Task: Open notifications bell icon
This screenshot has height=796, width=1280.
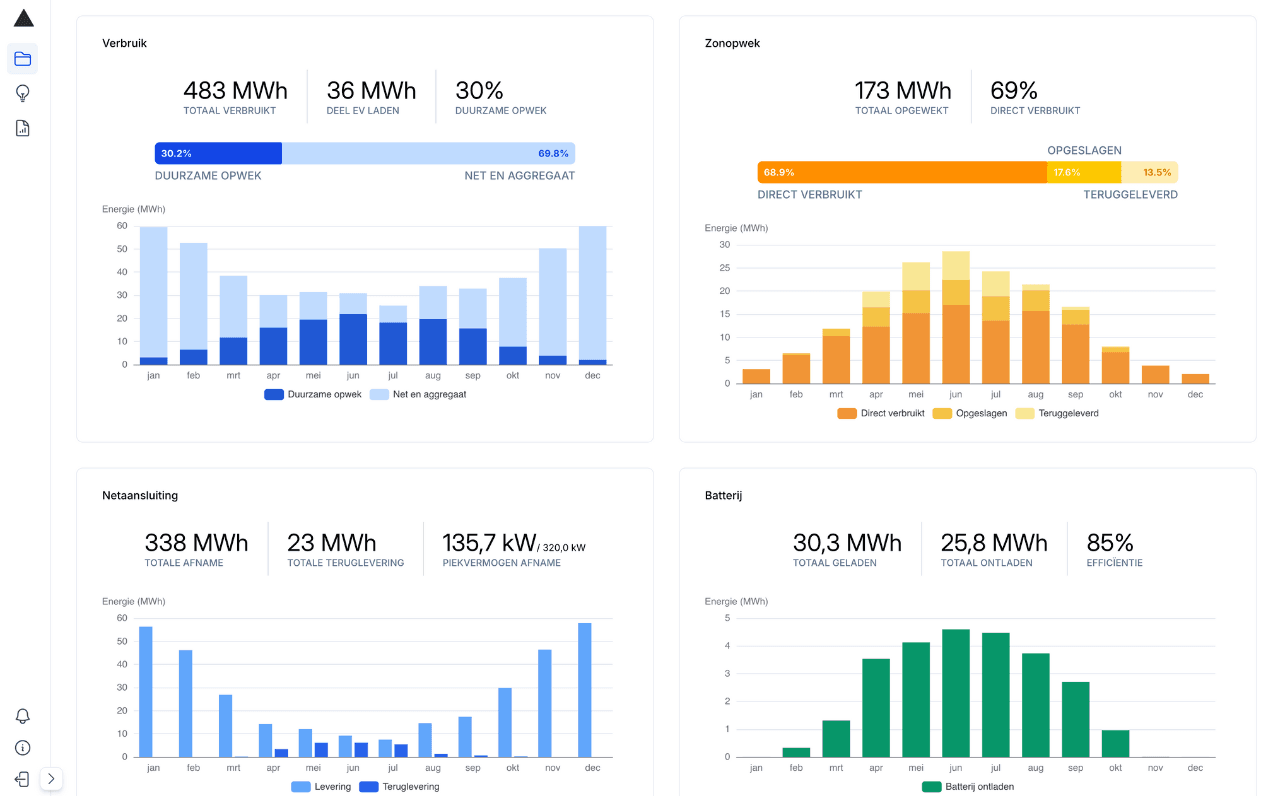Action: 23,716
